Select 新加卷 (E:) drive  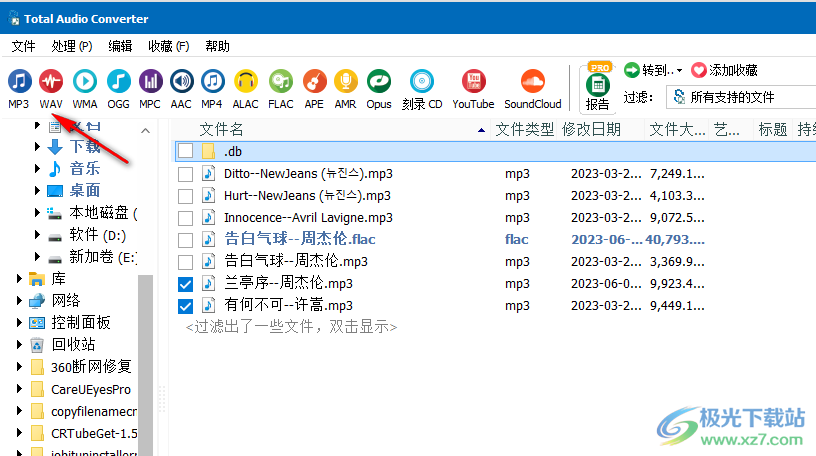(x=103, y=257)
